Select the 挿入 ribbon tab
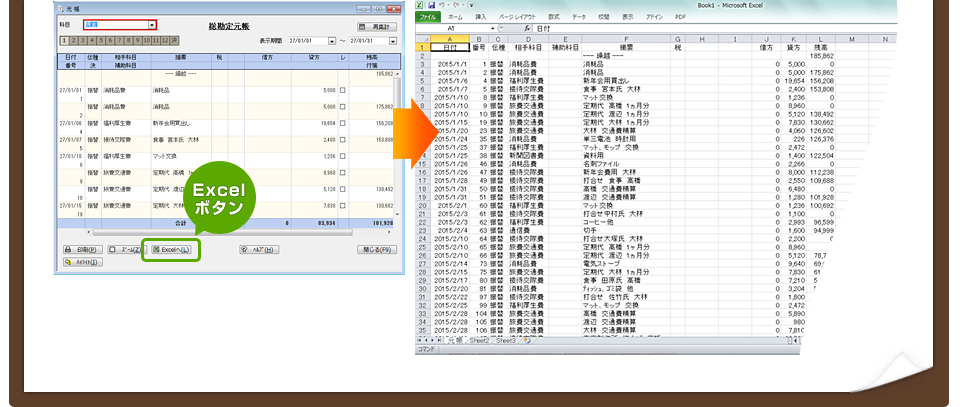Image resolution: width=960 pixels, height=407 pixels. (483, 17)
